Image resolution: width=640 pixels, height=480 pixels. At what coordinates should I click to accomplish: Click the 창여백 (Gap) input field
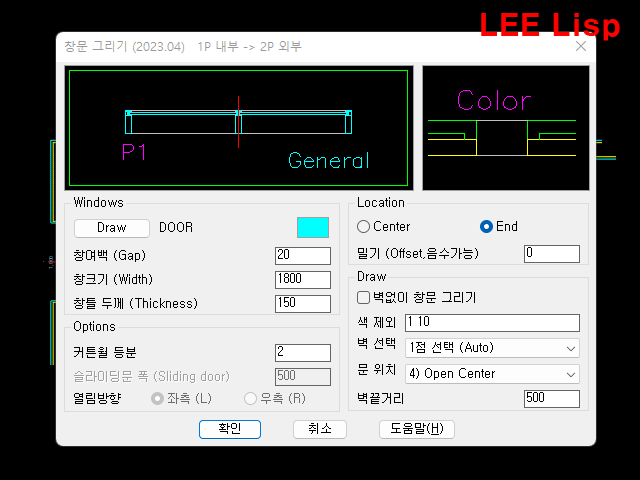pyautogui.click(x=303, y=256)
